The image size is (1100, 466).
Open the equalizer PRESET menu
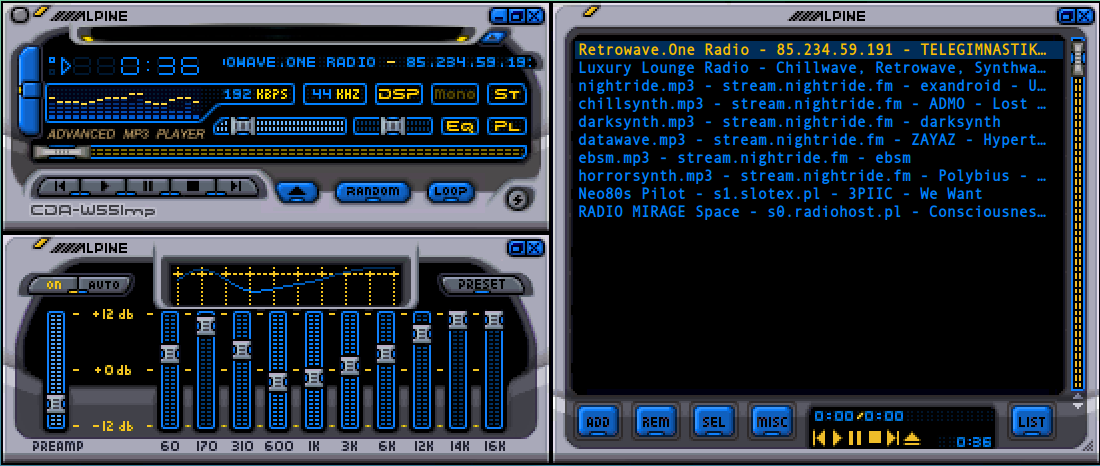coord(482,285)
